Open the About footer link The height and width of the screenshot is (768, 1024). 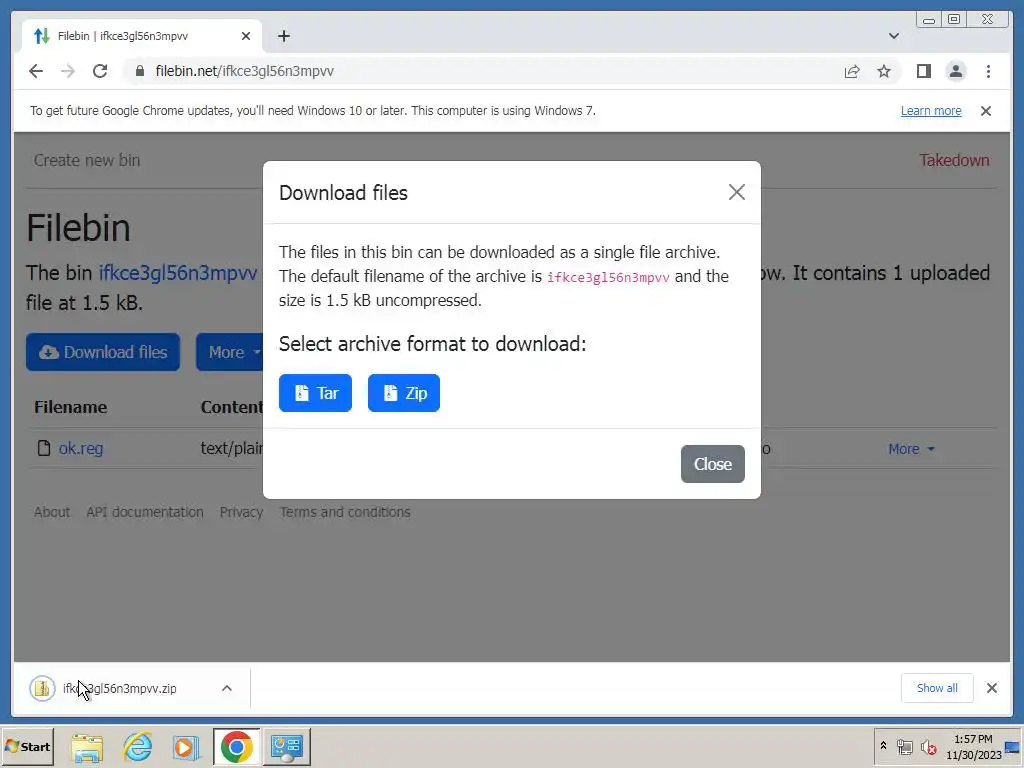click(52, 512)
